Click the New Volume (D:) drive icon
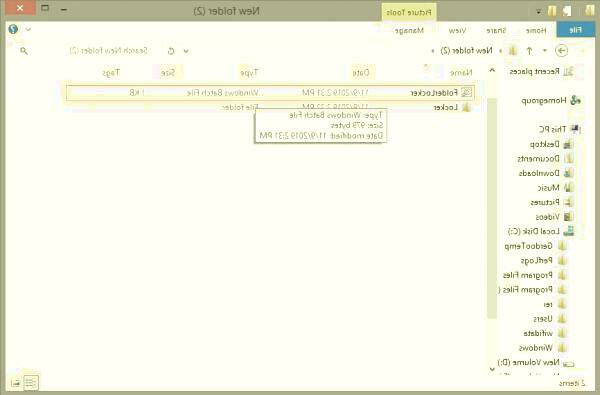 [x=569, y=363]
